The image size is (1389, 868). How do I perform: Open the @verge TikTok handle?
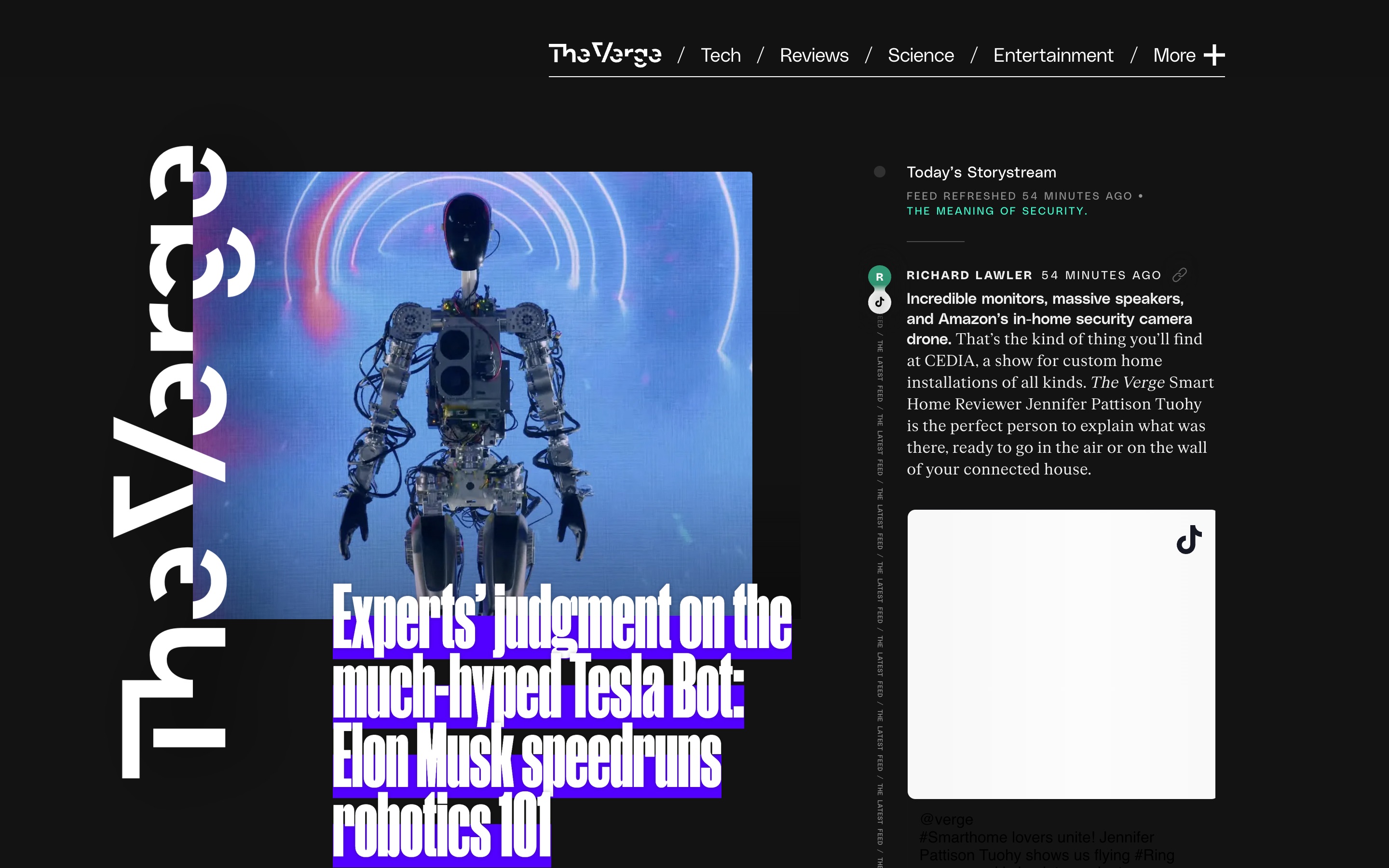tap(946, 819)
